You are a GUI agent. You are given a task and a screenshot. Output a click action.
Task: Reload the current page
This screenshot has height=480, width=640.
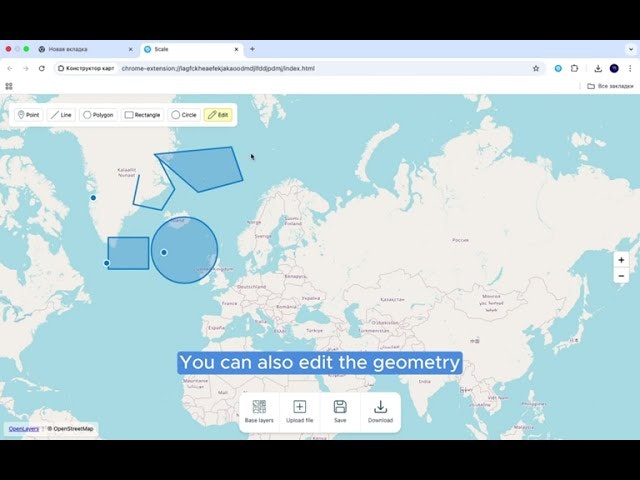[x=42, y=69]
